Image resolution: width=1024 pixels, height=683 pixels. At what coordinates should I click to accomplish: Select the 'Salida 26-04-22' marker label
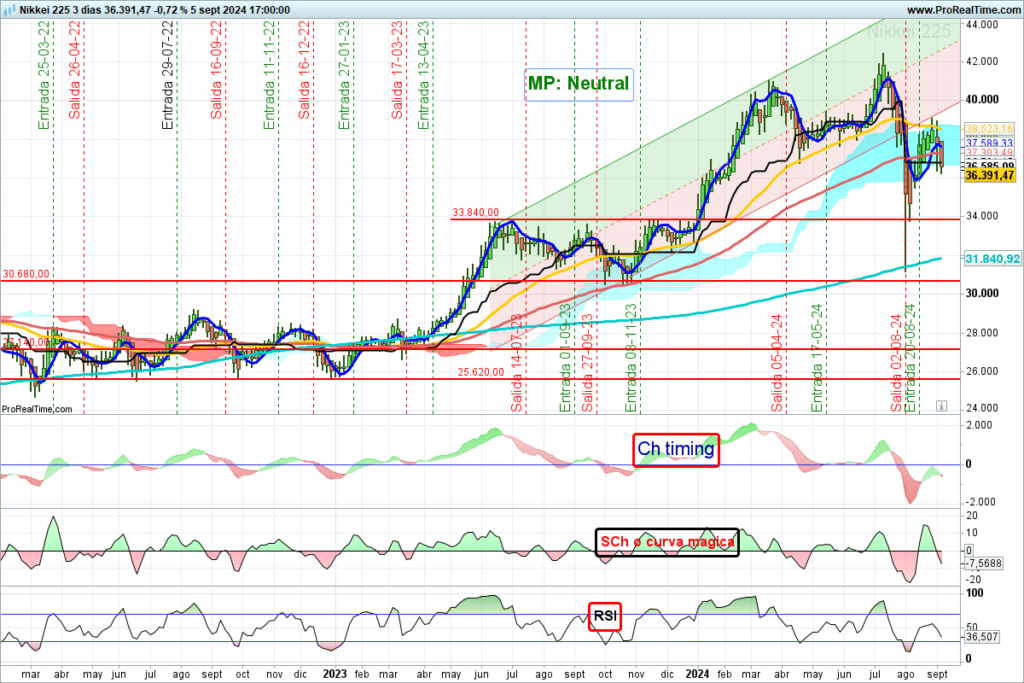pos(74,70)
